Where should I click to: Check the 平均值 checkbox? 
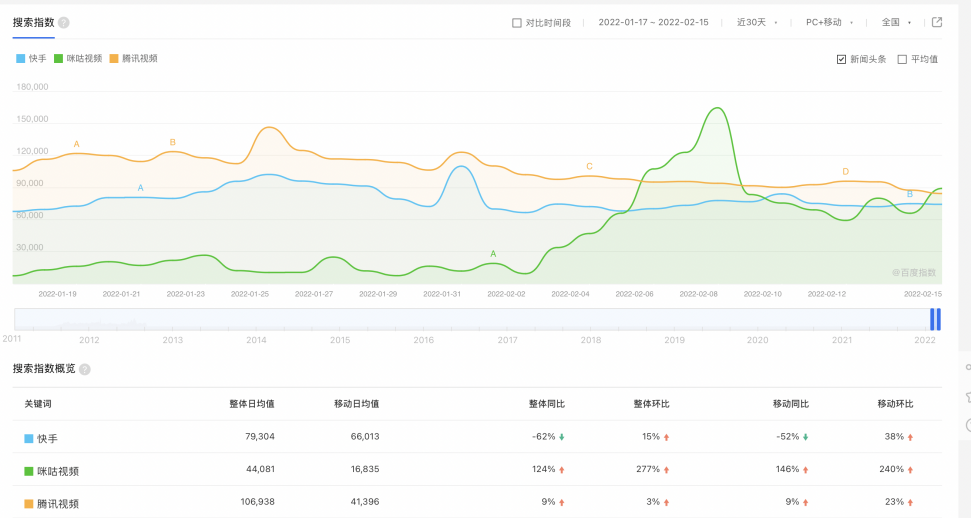pos(902,59)
